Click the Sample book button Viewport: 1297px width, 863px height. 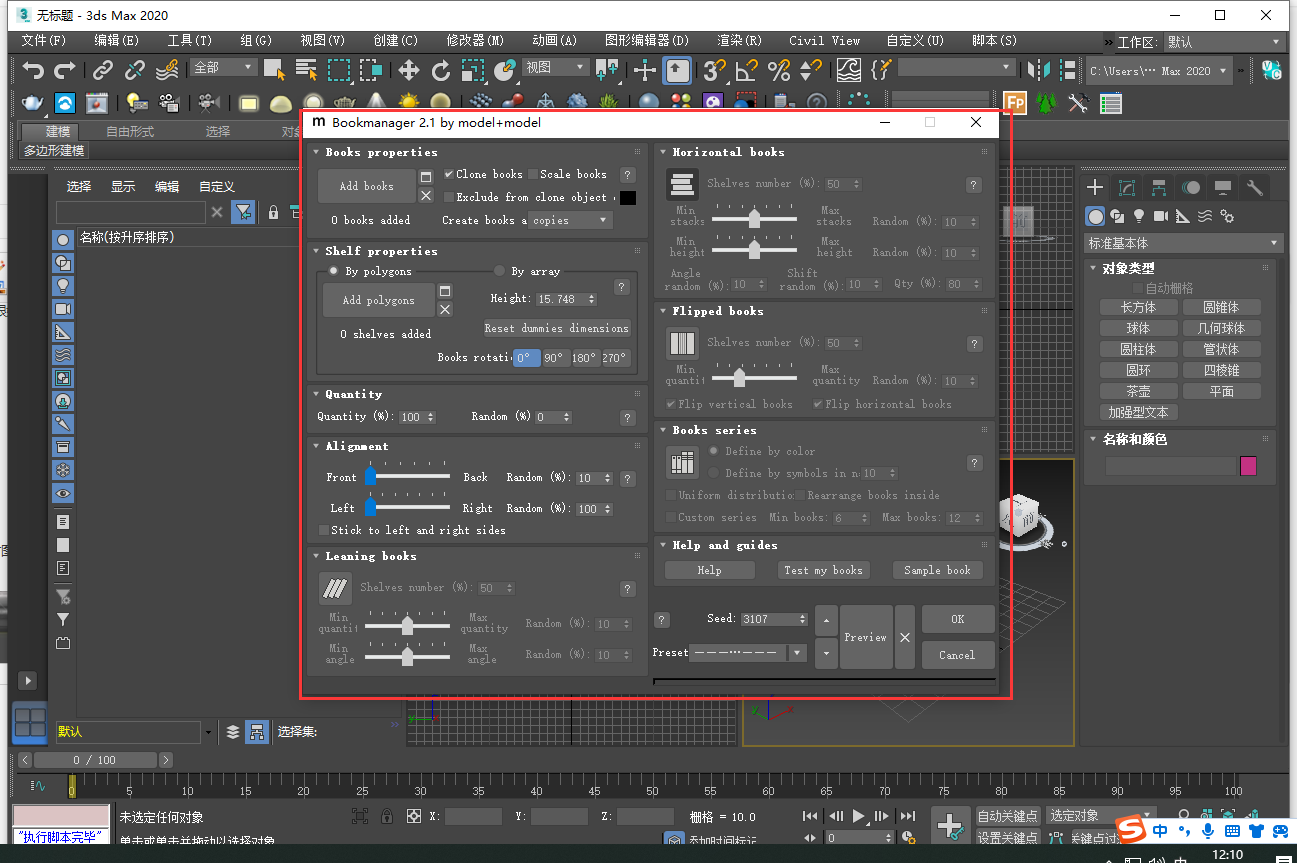[x=937, y=570]
